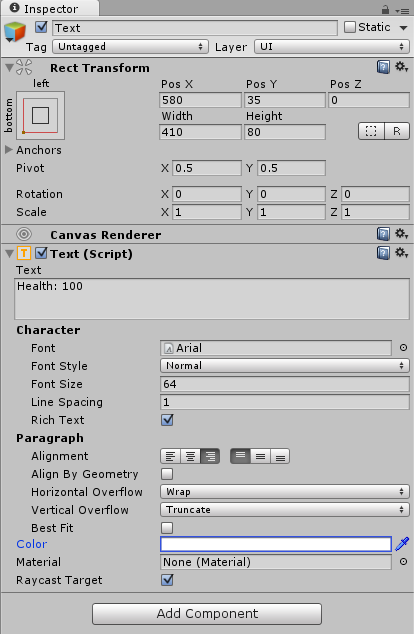
Task: Open the Inspector panel options menu
Action: tap(402, 11)
